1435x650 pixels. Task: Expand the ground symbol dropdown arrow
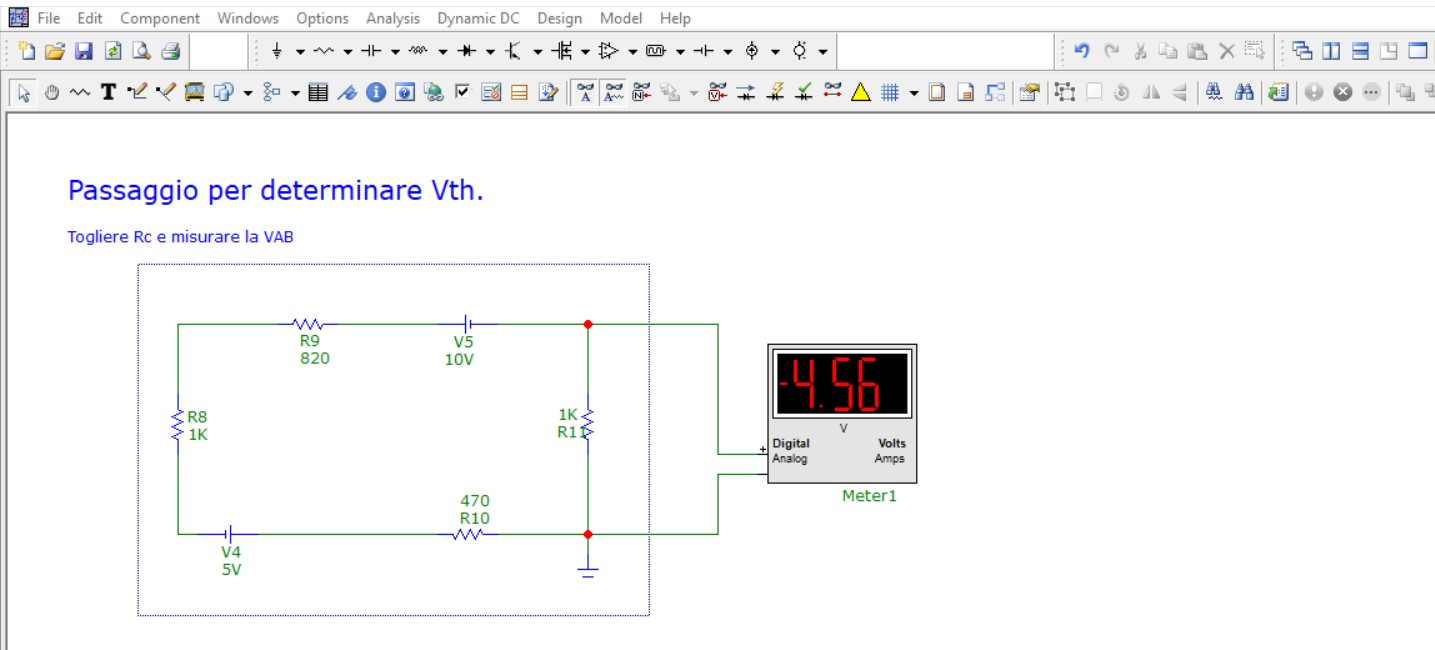coord(300,52)
